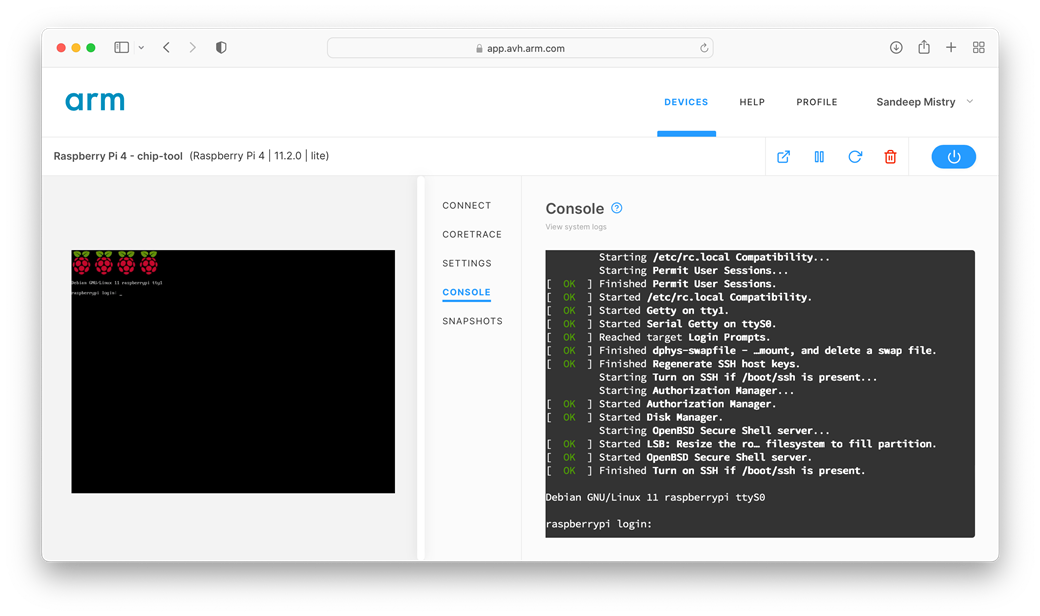Image resolution: width=1040 pixels, height=616 pixels.
Task: Pause the device using the pause icon
Action: [x=819, y=156]
